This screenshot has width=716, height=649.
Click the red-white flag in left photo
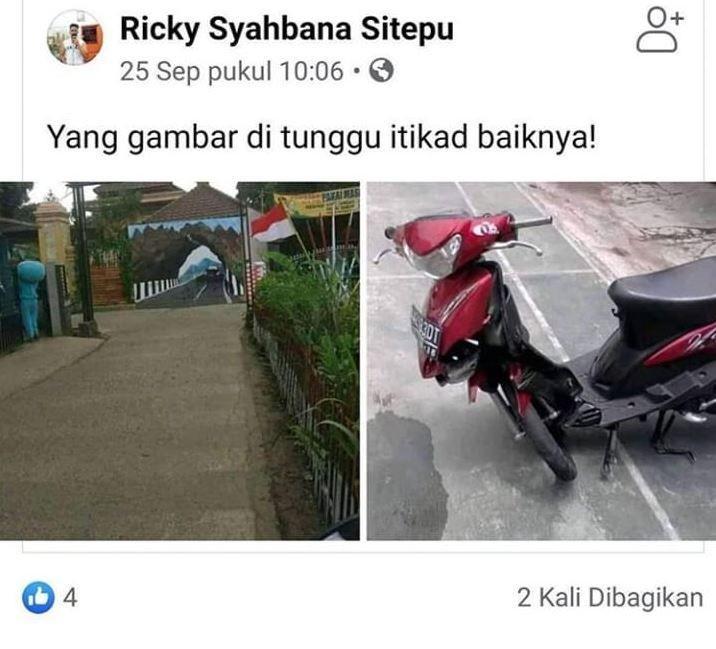272,223
